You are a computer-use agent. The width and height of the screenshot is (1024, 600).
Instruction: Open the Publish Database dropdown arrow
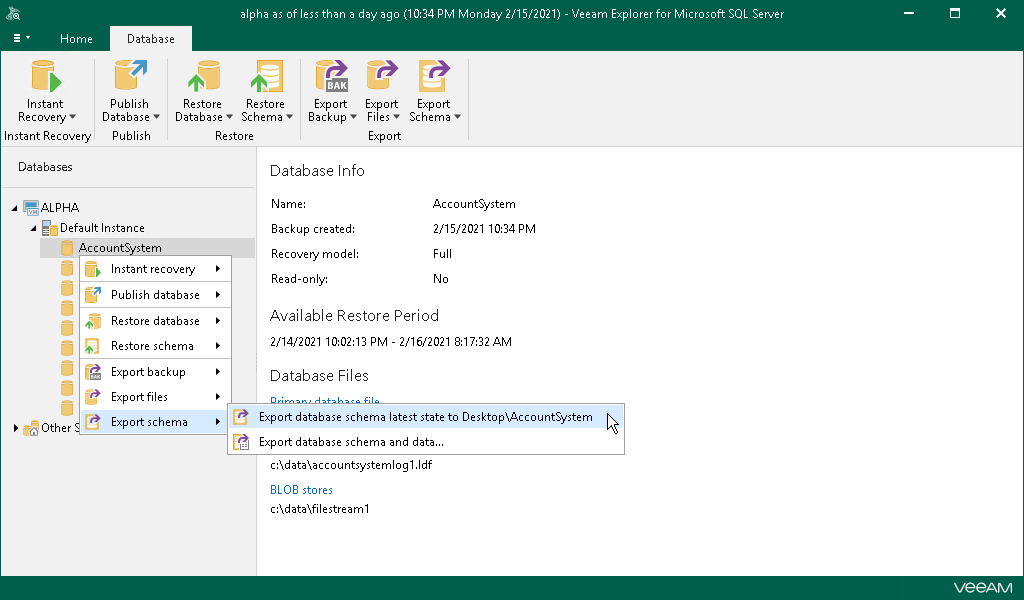coord(156,117)
